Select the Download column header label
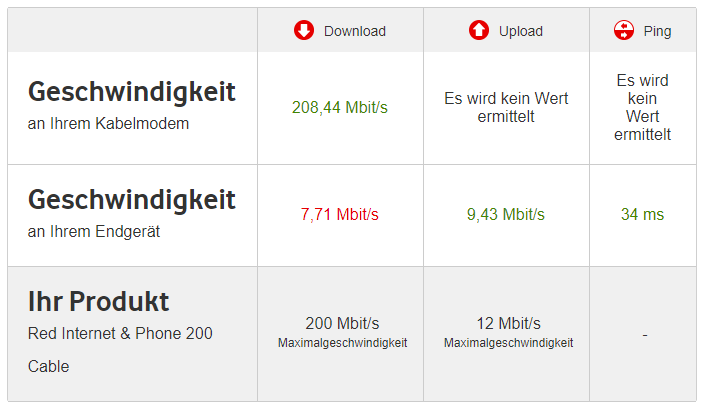This screenshot has width=706, height=412. click(x=354, y=31)
